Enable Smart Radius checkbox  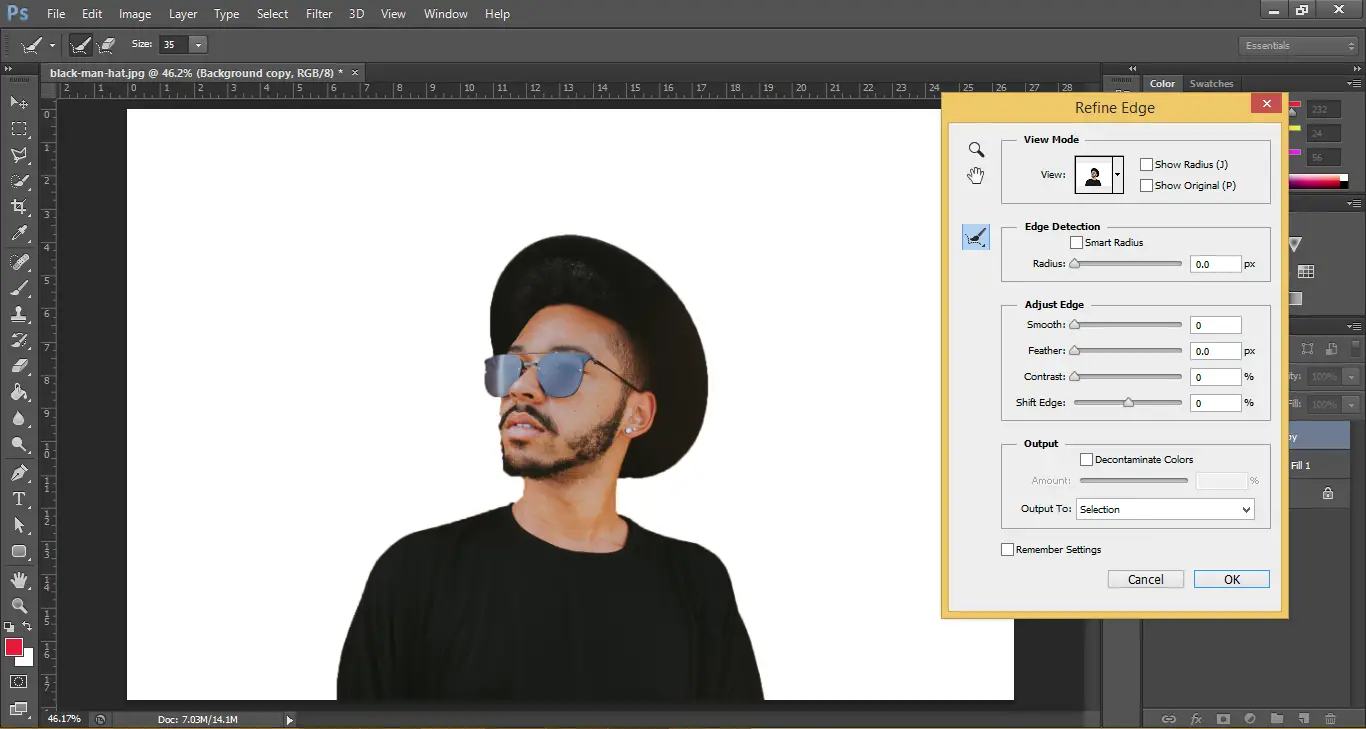[x=1077, y=243]
